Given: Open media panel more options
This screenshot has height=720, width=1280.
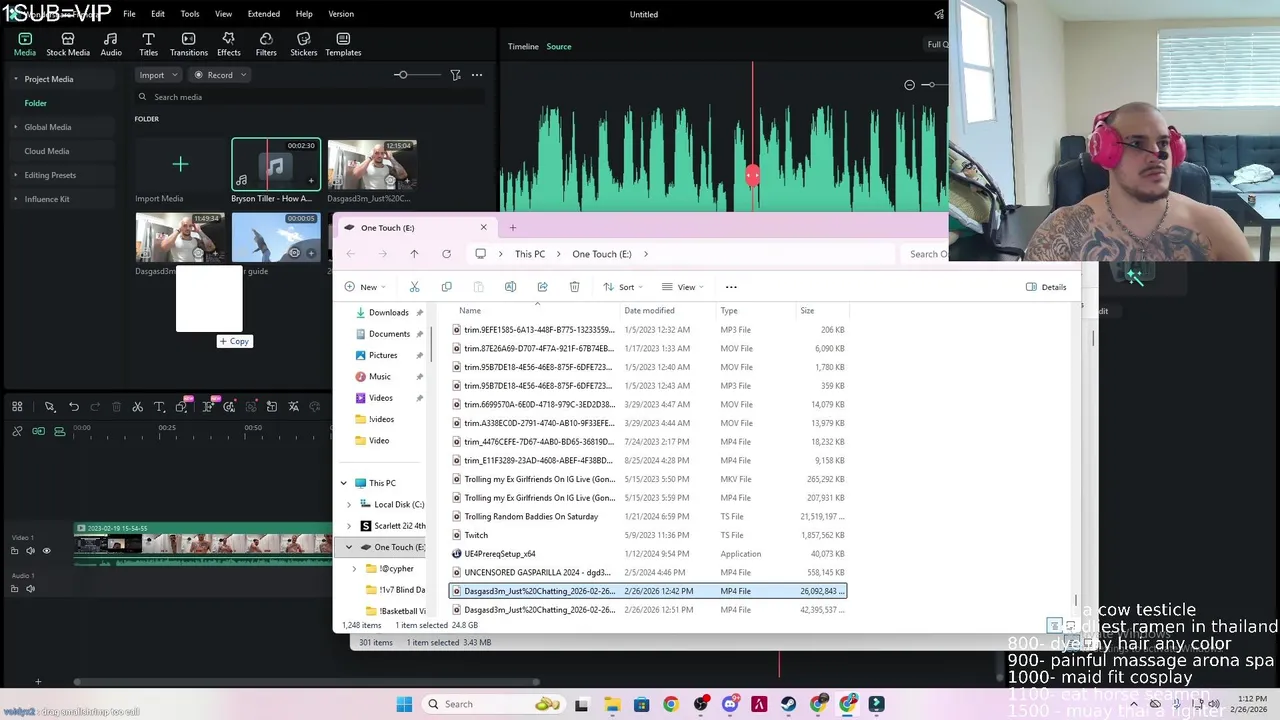Looking at the screenshot, I should pos(477,75).
